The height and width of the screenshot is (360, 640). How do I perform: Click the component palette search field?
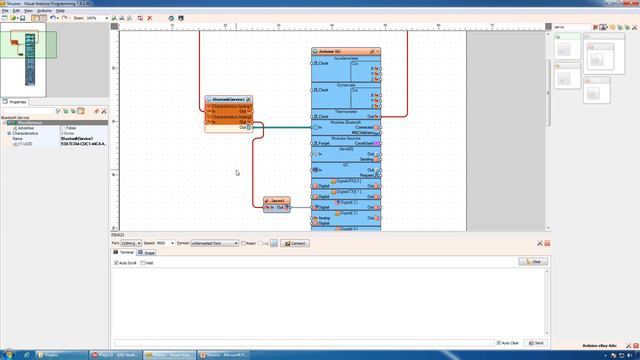(572, 27)
